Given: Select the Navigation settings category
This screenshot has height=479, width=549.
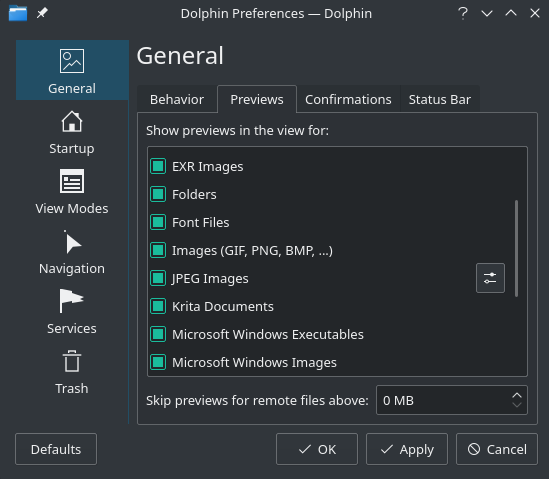Looking at the screenshot, I should pos(72,253).
